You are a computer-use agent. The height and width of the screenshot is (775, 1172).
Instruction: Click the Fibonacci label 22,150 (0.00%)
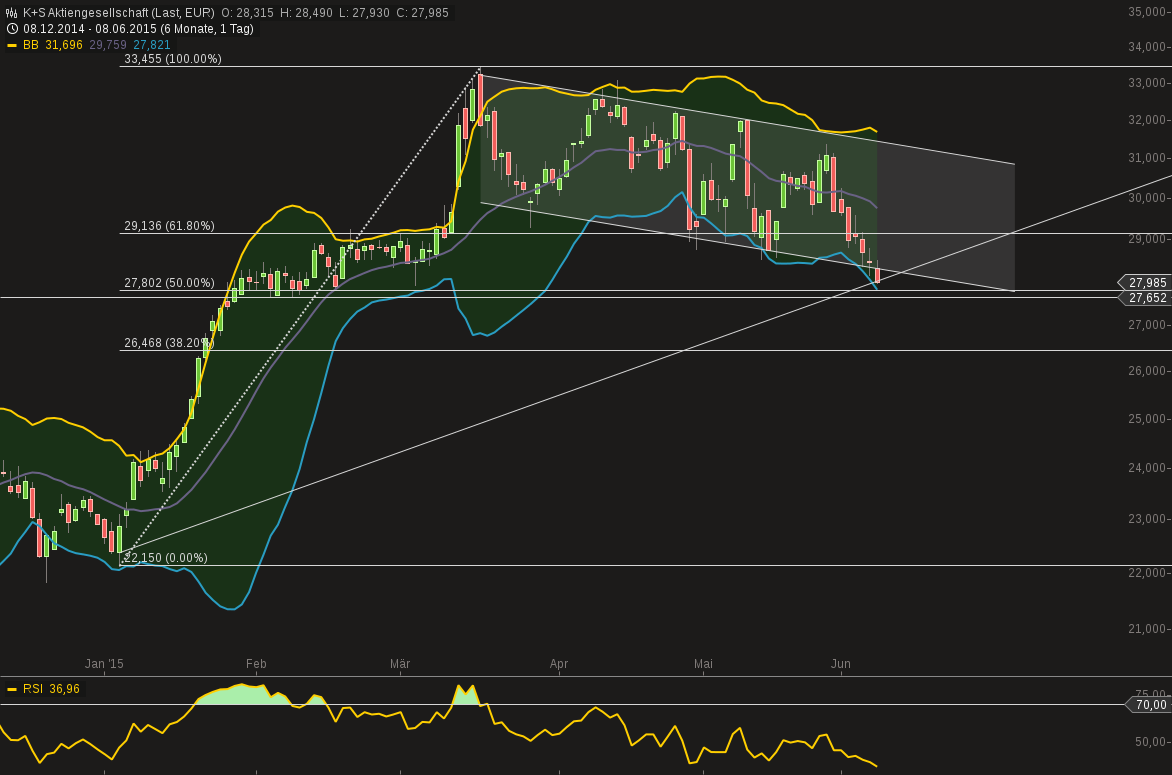(x=166, y=558)
